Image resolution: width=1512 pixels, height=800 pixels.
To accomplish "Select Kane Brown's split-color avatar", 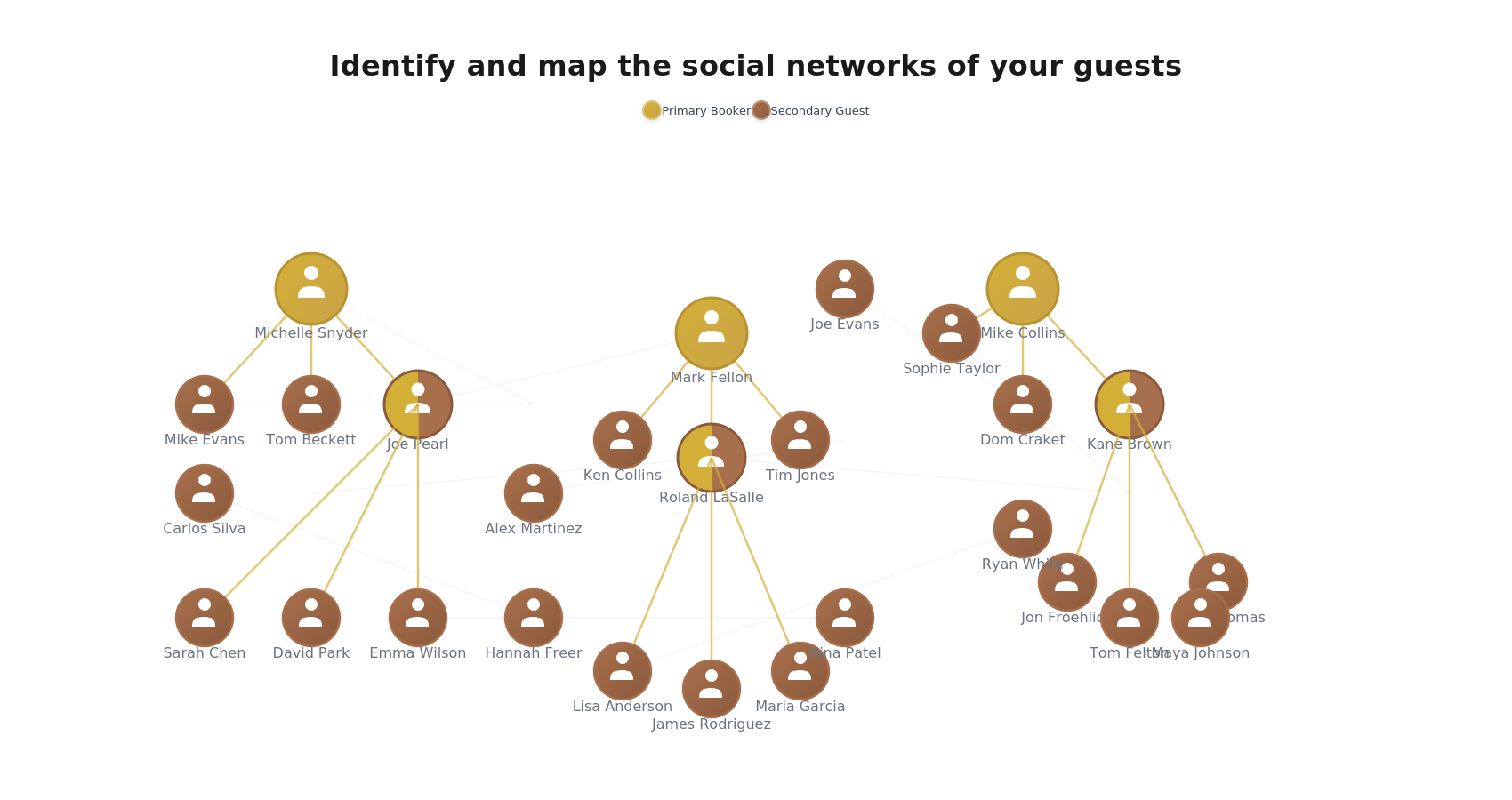I will pos(1130,404).
